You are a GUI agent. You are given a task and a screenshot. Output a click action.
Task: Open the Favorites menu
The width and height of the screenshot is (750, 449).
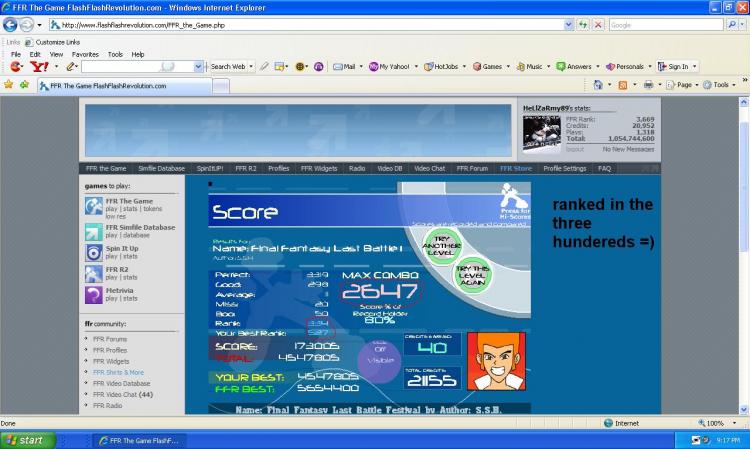pos(85,55)
